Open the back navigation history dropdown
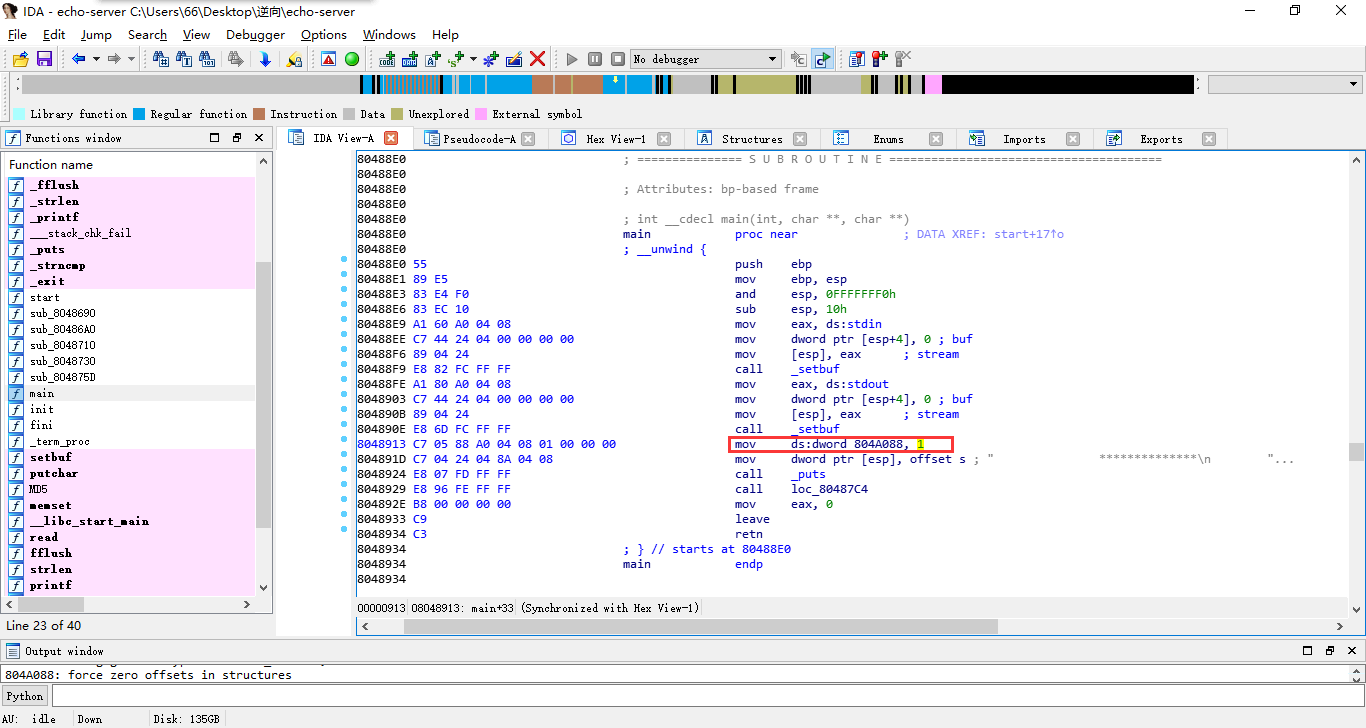The image size is (1366, 728). click(x=96, y=60)
